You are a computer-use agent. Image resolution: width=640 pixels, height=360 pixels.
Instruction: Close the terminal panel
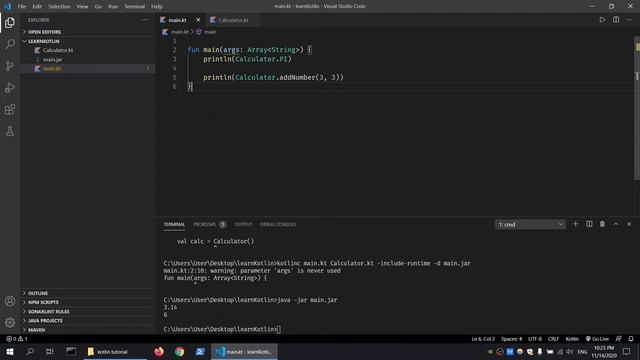pyautogui.click(x=629, y=224)
